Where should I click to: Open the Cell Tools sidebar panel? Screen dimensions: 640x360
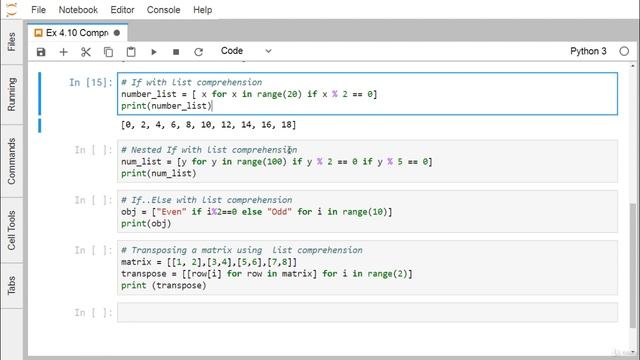tap(11, 230)
